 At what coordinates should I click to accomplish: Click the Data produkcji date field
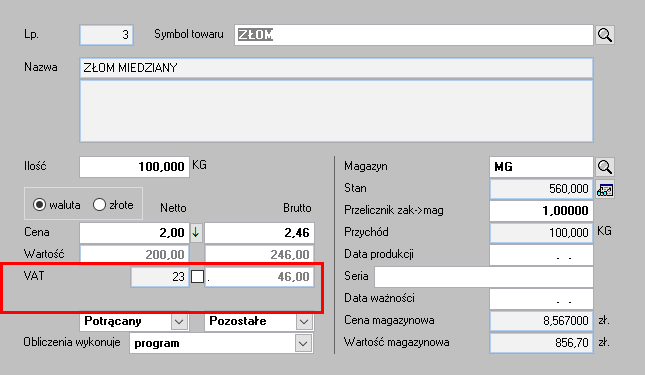click(x=541, y=255)
